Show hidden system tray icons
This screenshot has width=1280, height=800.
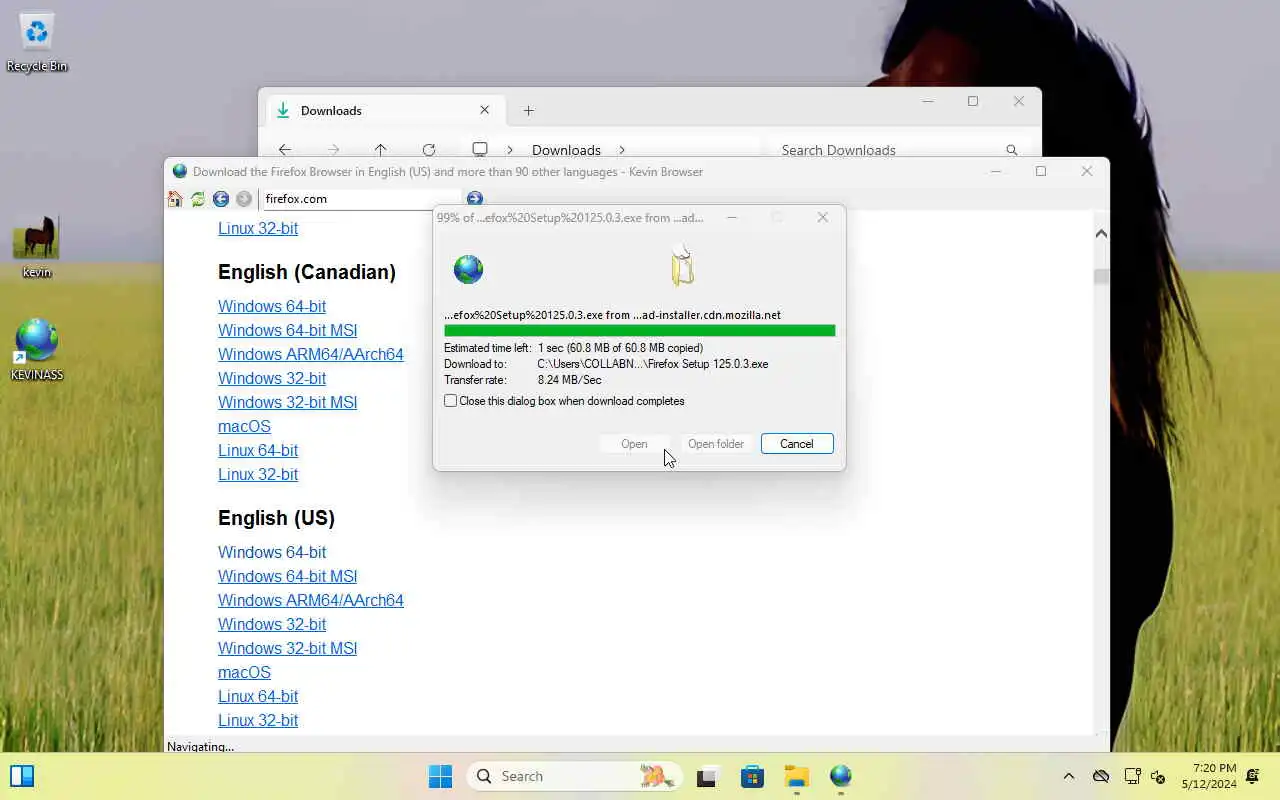(1069, 776)
